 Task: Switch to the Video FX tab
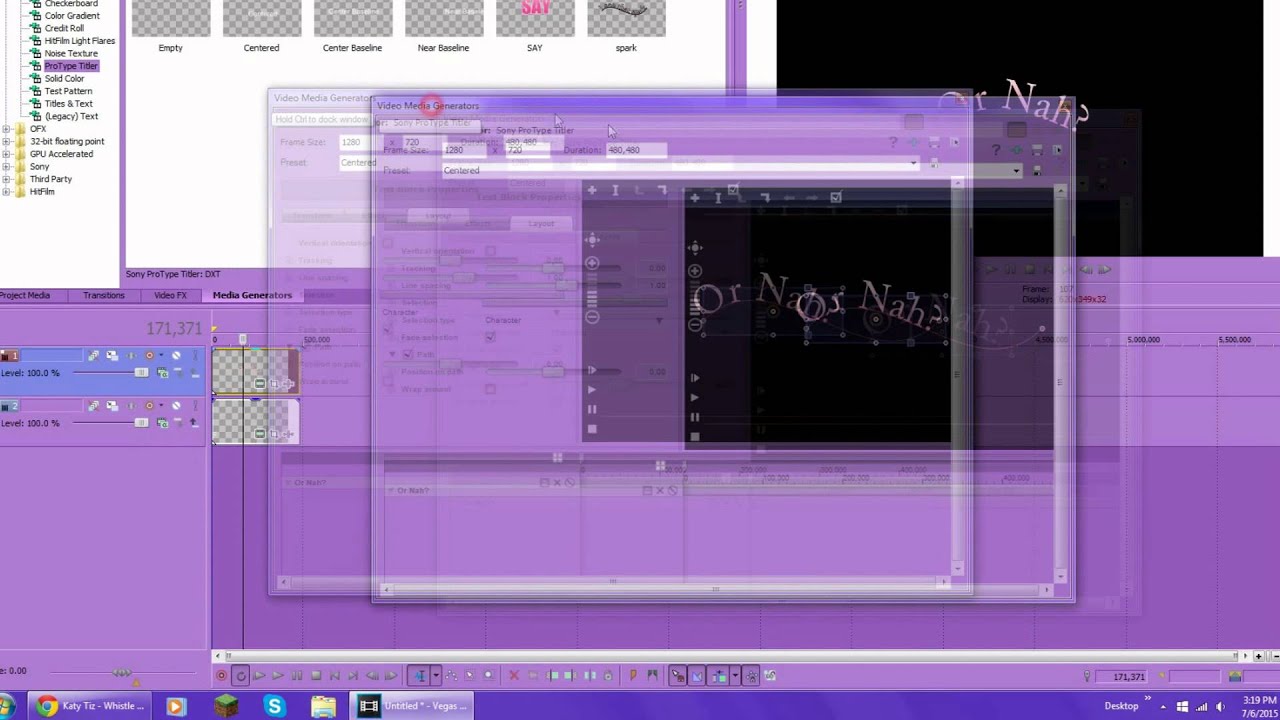pos(170,296)
